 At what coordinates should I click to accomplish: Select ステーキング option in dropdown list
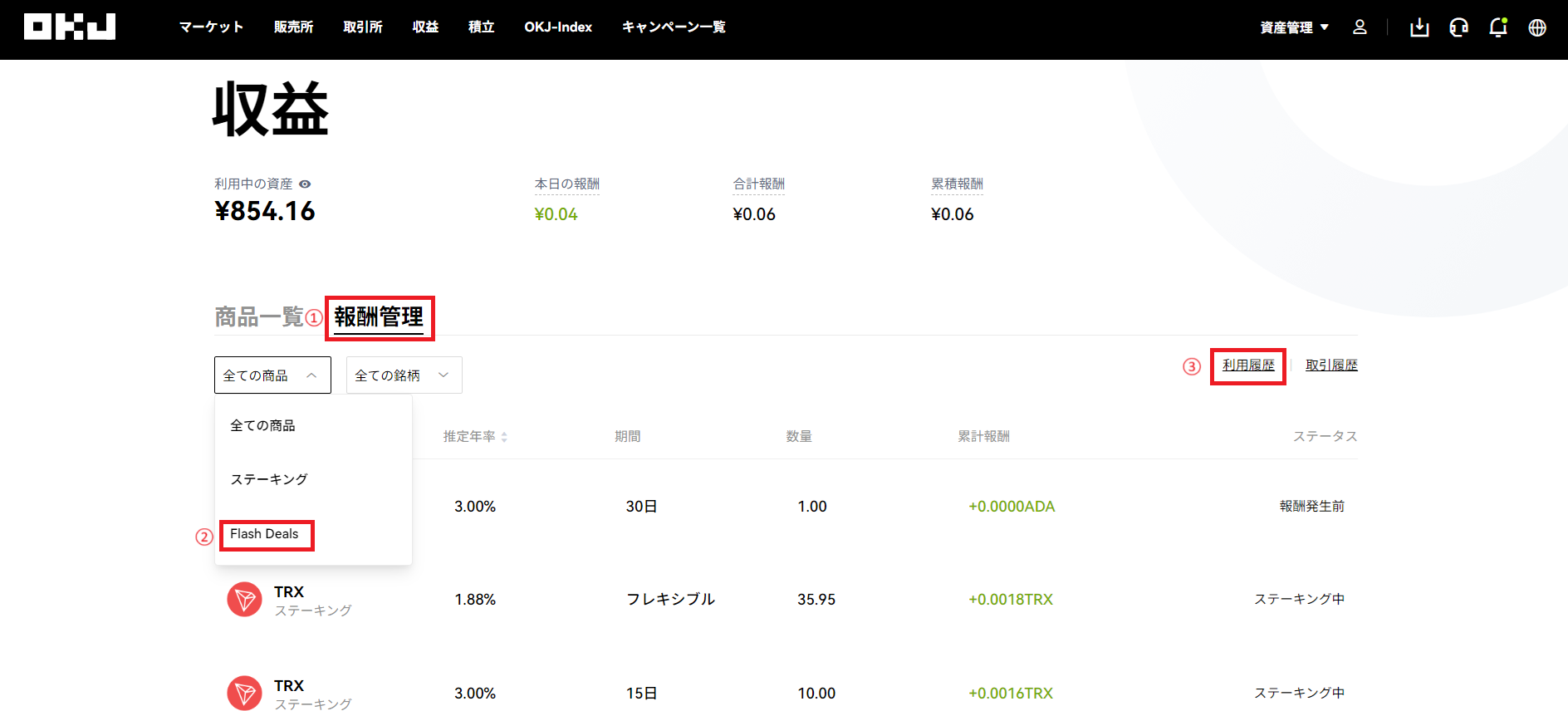[x=269, y=479]
